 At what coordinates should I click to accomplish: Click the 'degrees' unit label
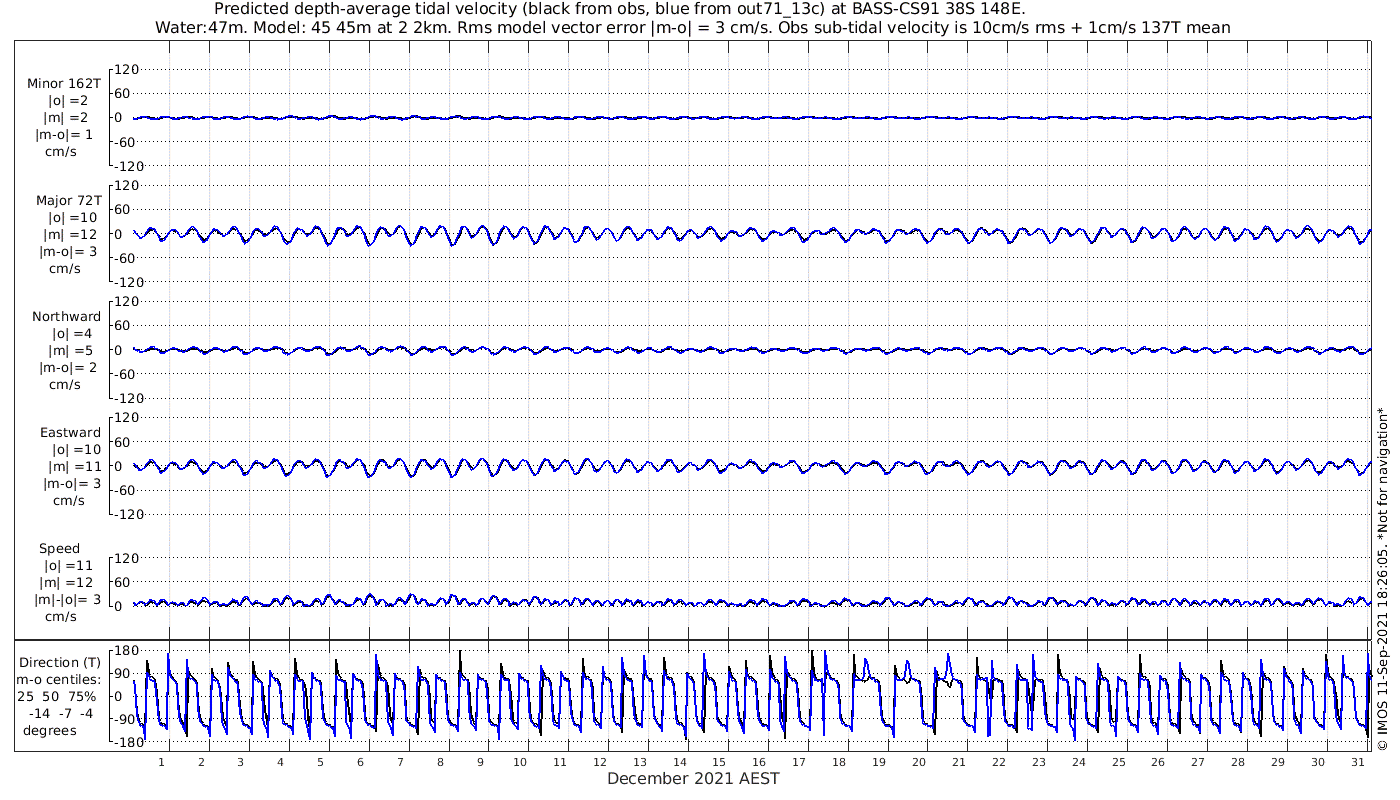50,730
